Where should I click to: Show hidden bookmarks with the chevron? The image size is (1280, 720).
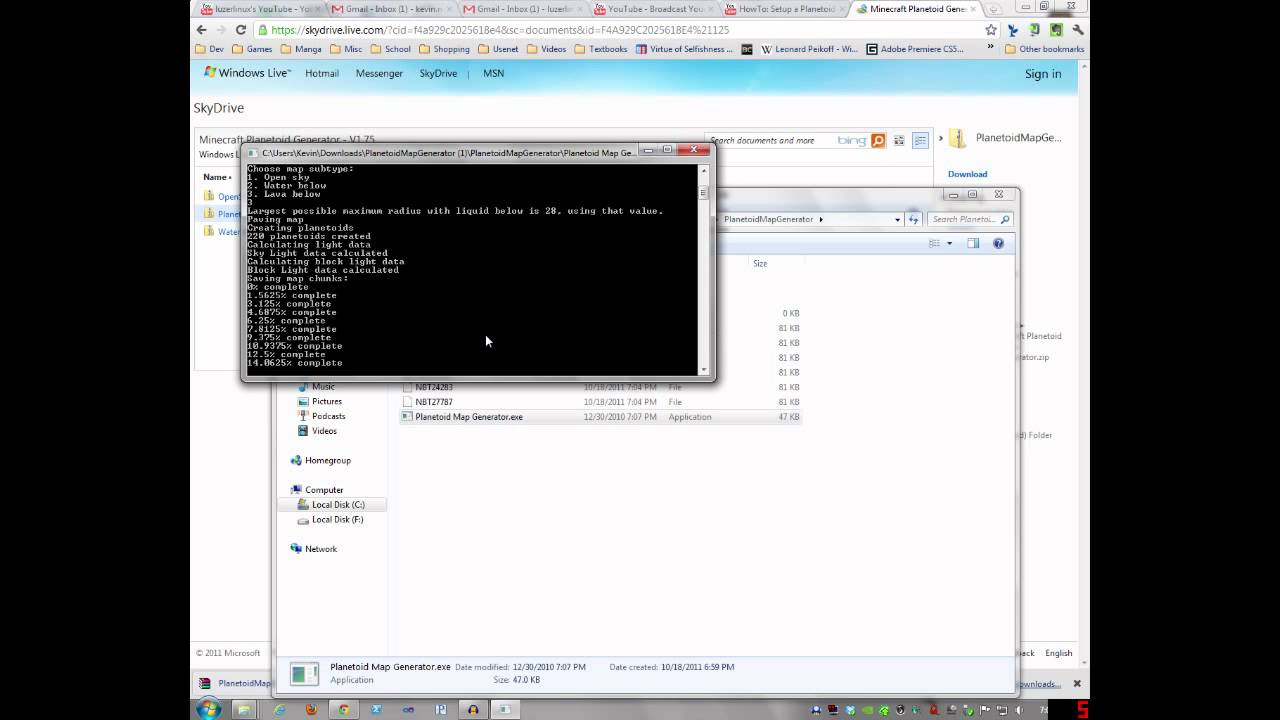[992, 49]
